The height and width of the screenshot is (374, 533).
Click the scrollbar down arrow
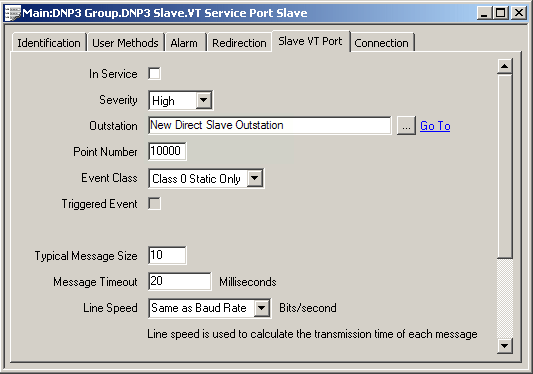(x=505, y=346)
